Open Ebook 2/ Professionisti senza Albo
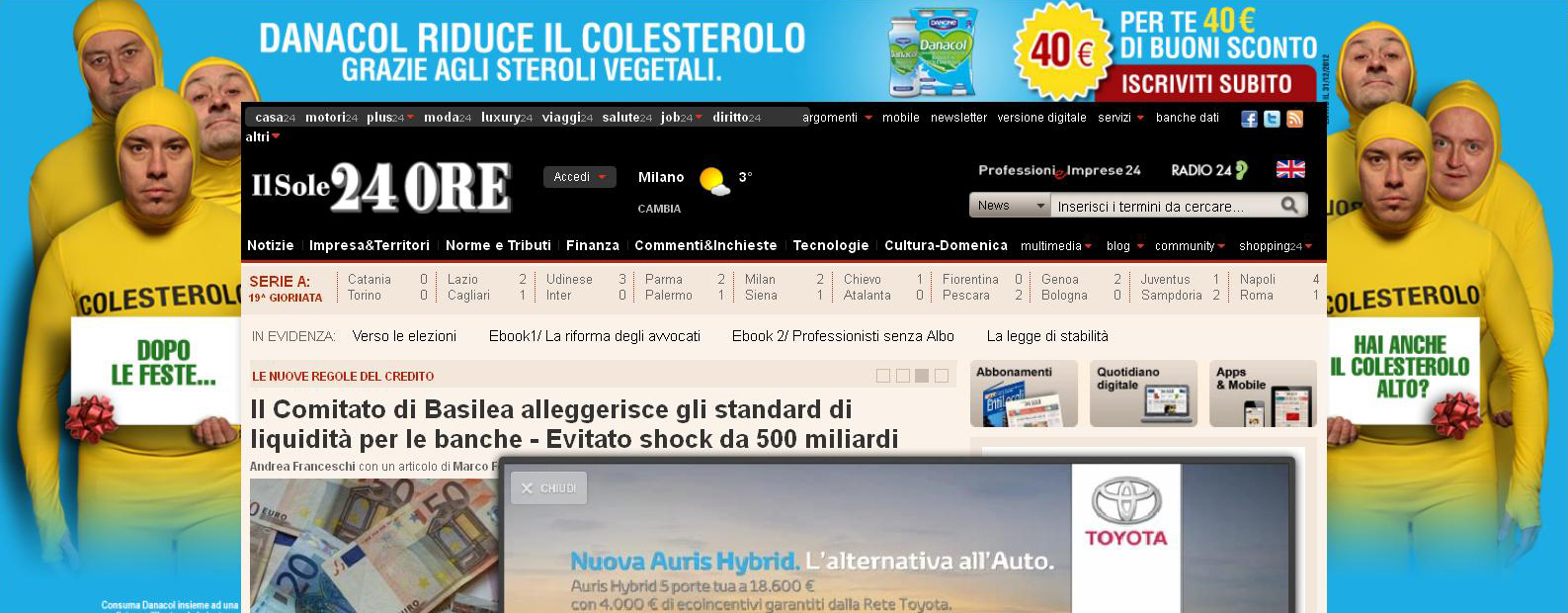 point(843,336)
